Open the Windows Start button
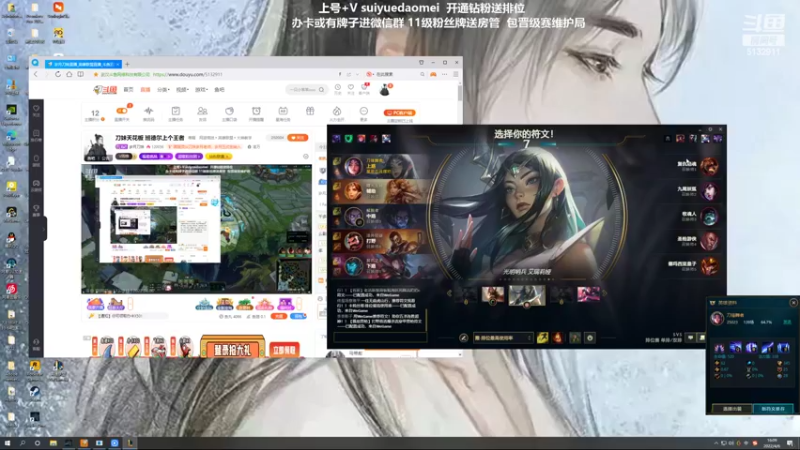 click(7, 443)
